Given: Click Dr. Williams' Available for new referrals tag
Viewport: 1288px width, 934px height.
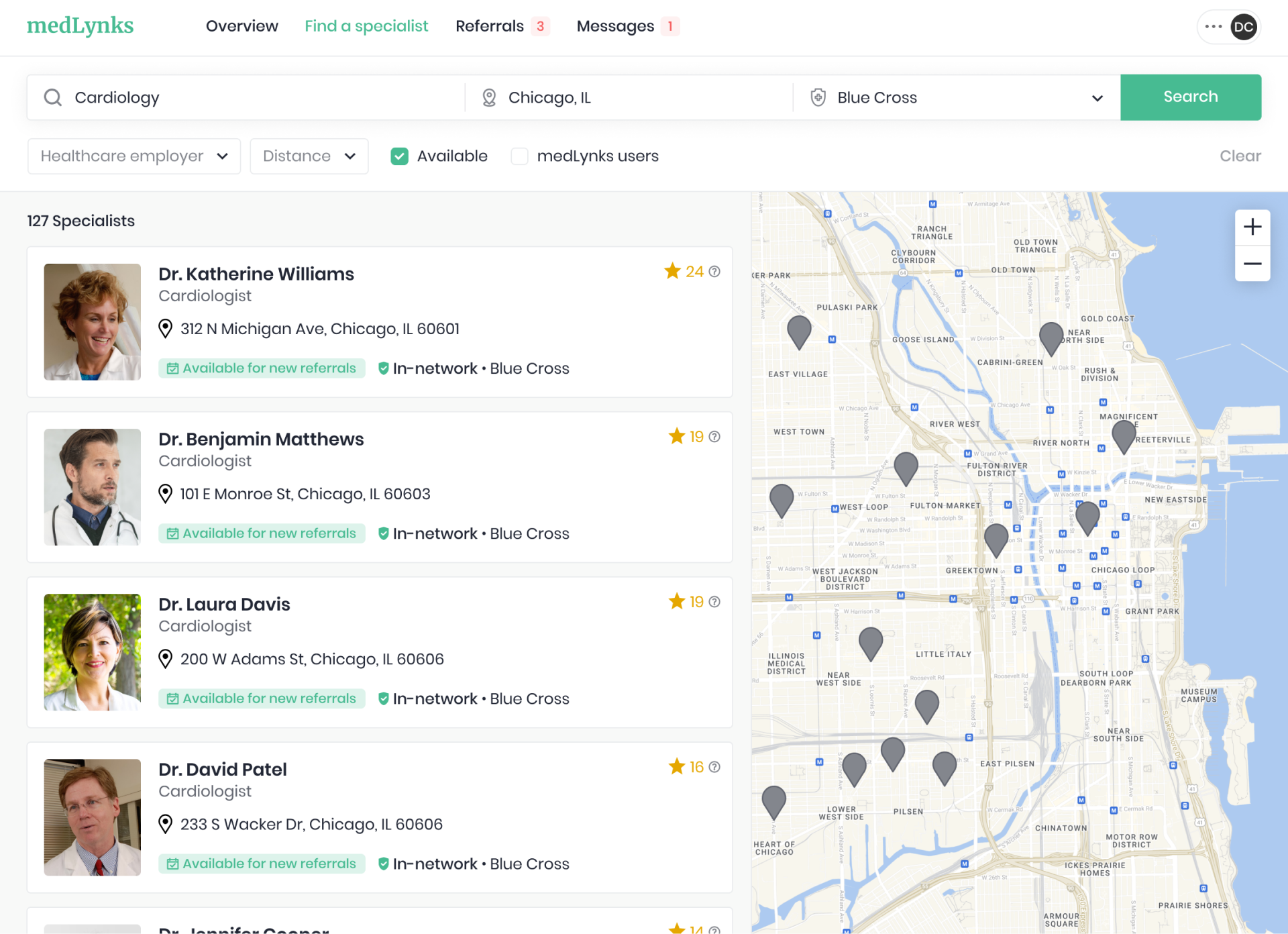Looking at the screenshot, I should (x=262, y=368).
